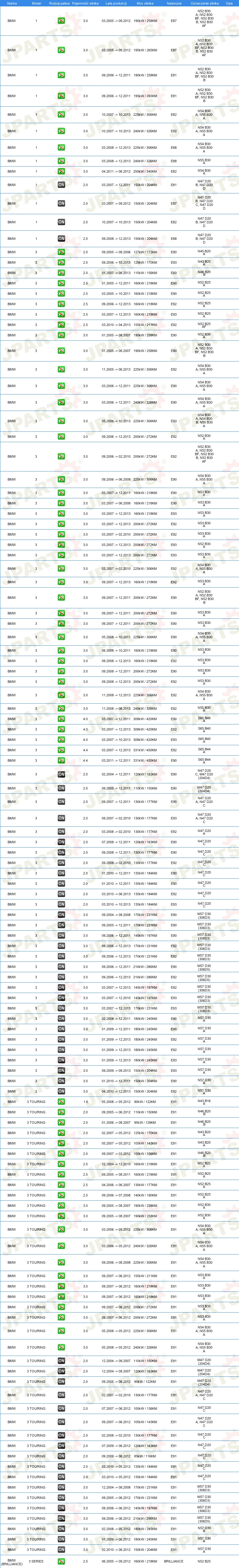
Task: Click petrol icon for 3 TOURING 140kW/190KM row
Action: (x=61, y=1195)
